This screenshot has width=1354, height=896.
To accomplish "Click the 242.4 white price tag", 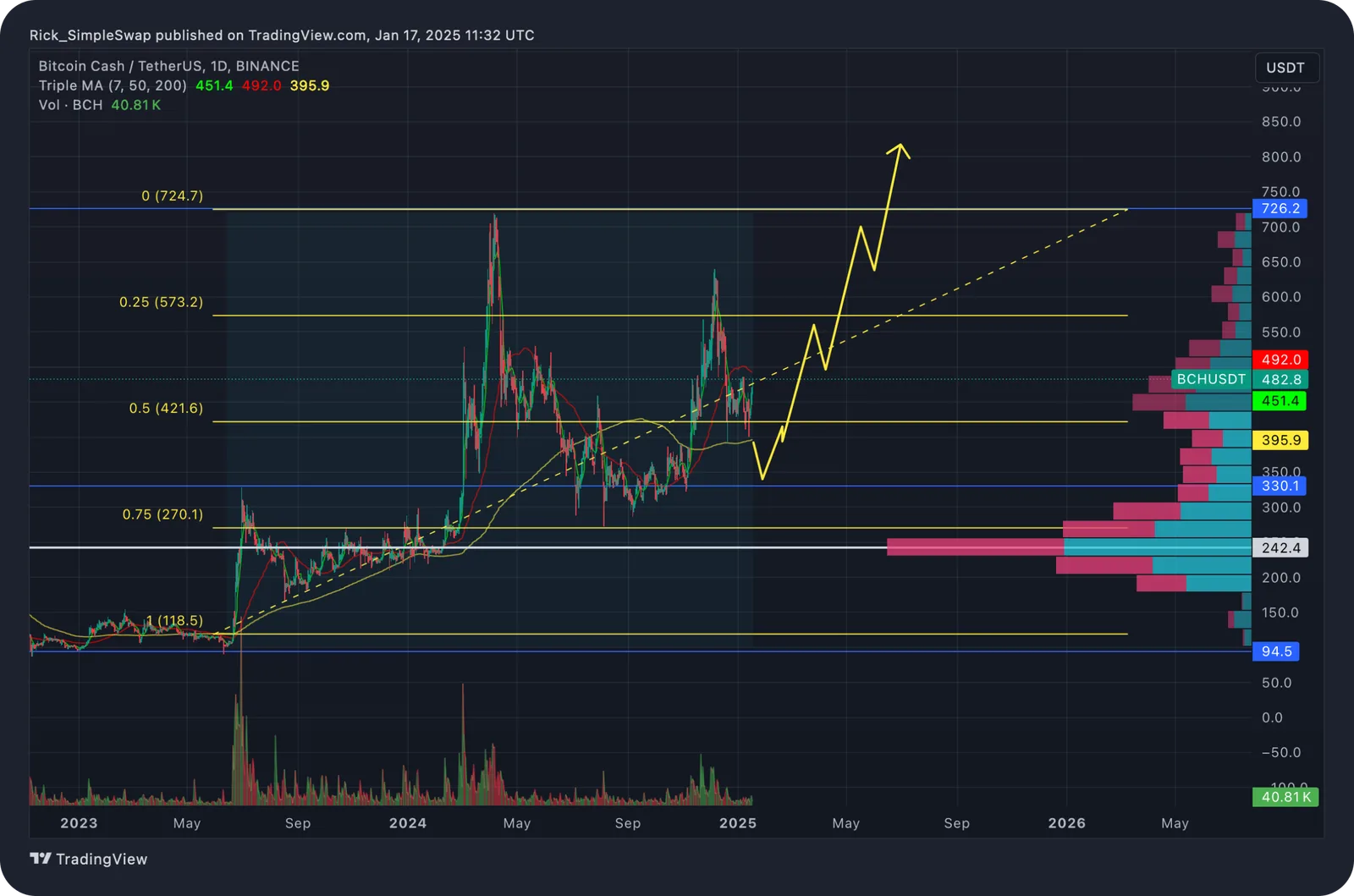I will pos(1280,547).
